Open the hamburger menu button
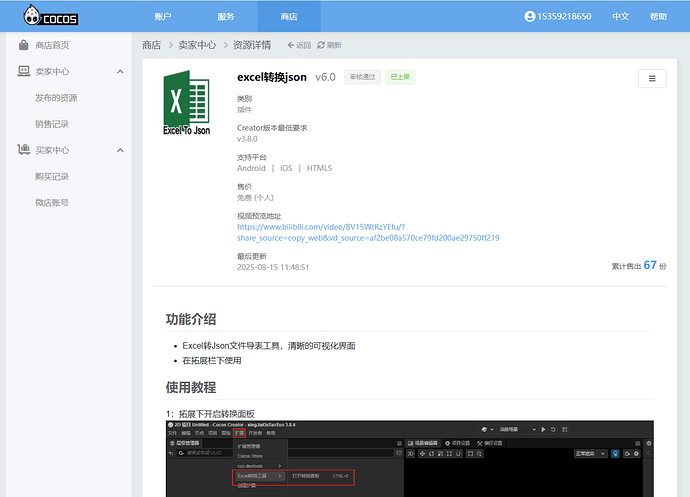The height and width of the screenshot is (497, 690). pyautogui.click(x=652, y=78)
